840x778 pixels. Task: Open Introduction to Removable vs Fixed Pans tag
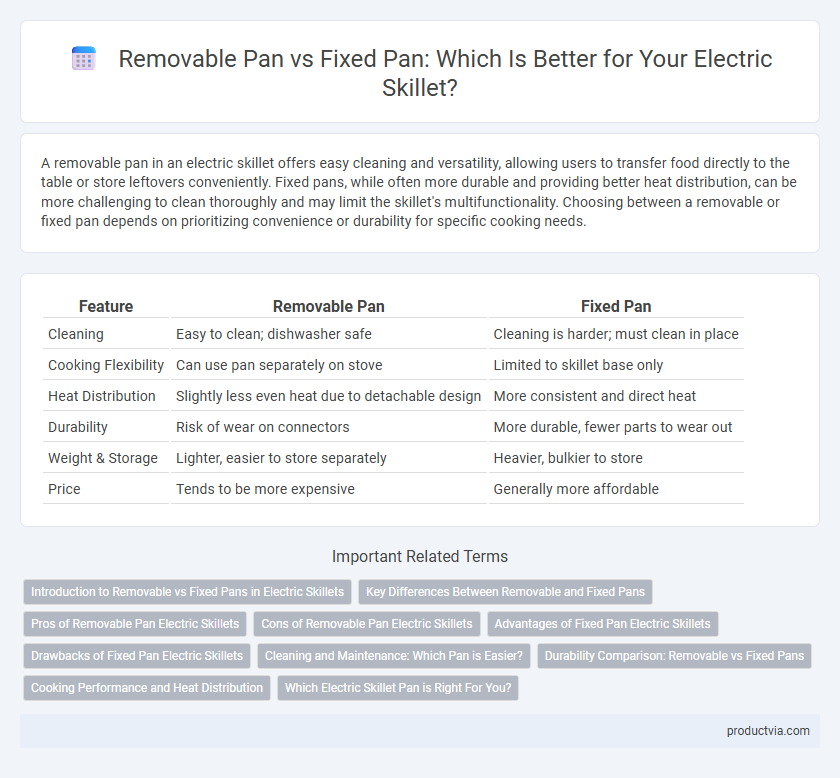(x=188, y=592)
